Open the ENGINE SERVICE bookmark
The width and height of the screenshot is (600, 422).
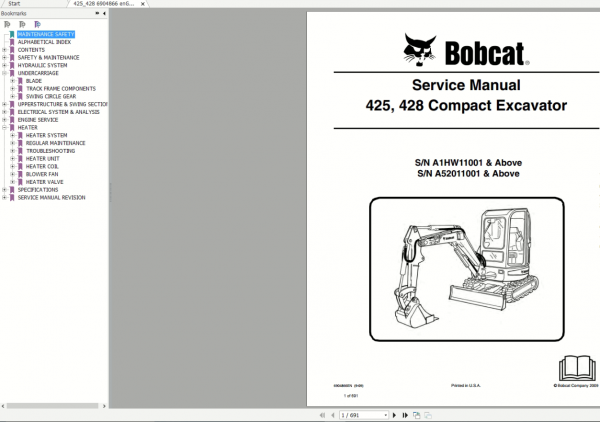tap(38, 120)
